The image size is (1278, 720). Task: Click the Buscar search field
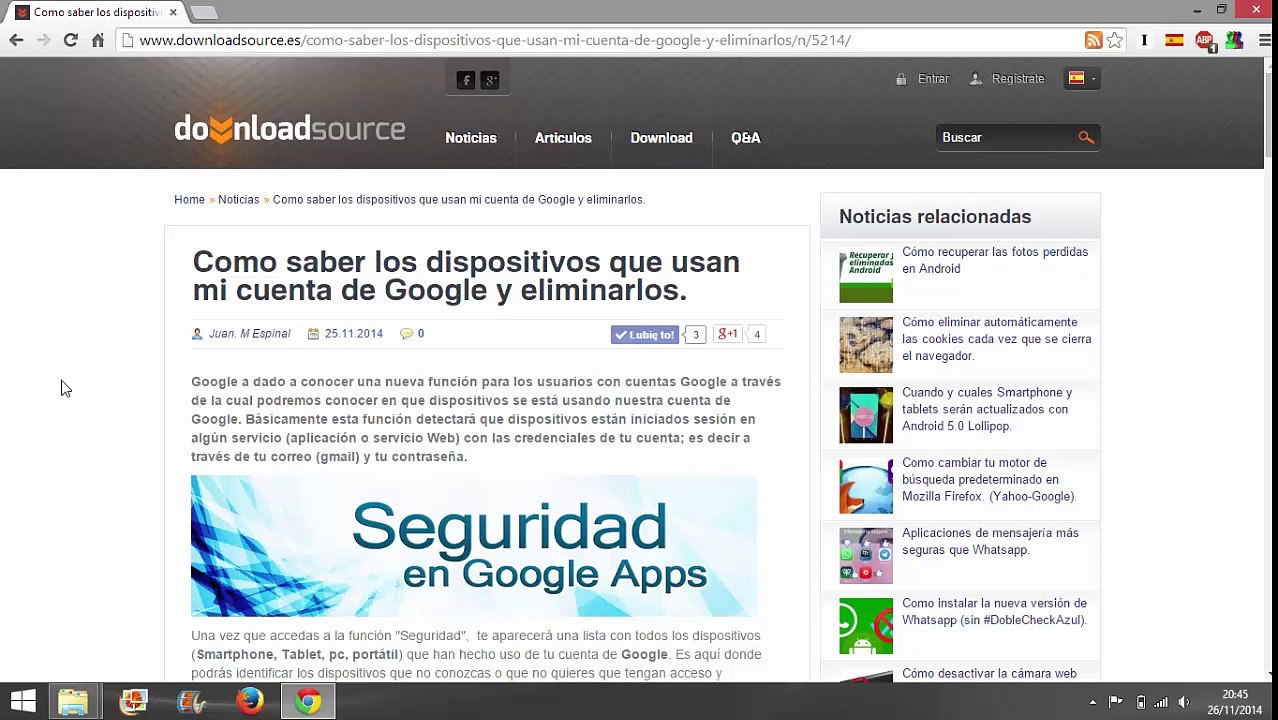pos(1008,137)
